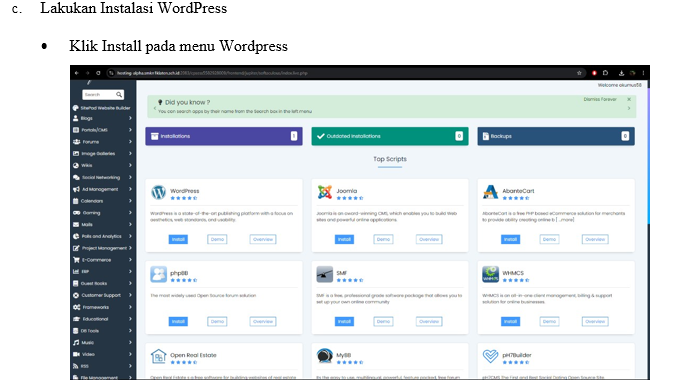Open the Installations panel
The image size is (682, 383).
click(224, 136)
